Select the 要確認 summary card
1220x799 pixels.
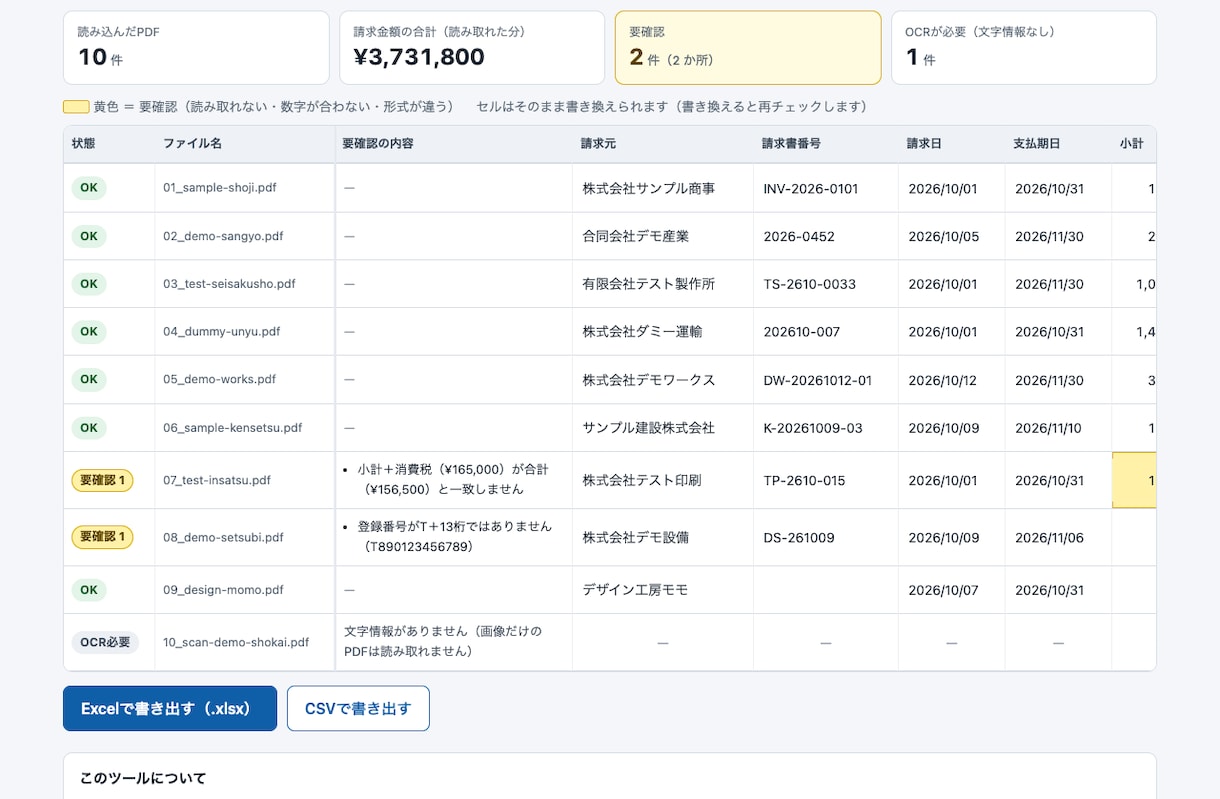point(748,48)
